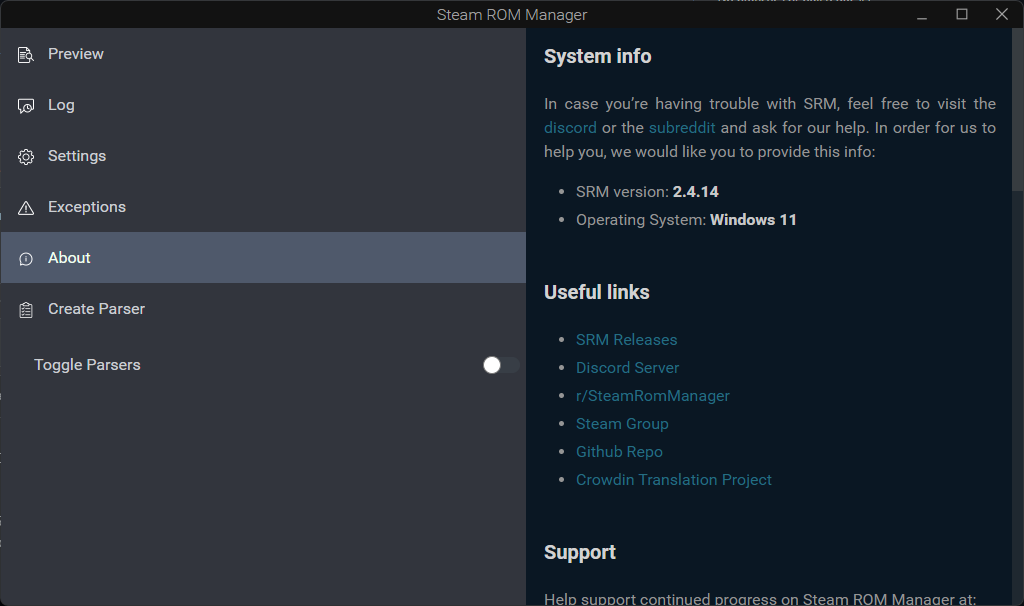Open the SRM Releases link
Viewport: 1024px width, 606px height.
626,339
